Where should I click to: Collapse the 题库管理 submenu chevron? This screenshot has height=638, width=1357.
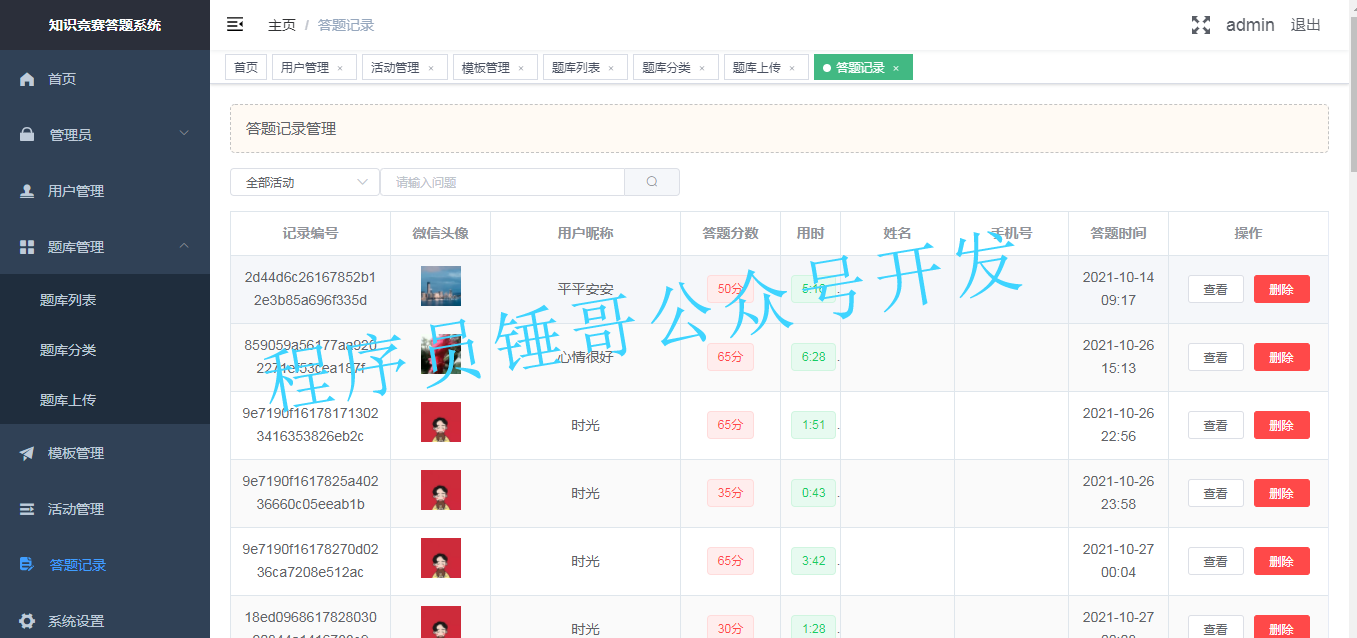pos(184,245)
